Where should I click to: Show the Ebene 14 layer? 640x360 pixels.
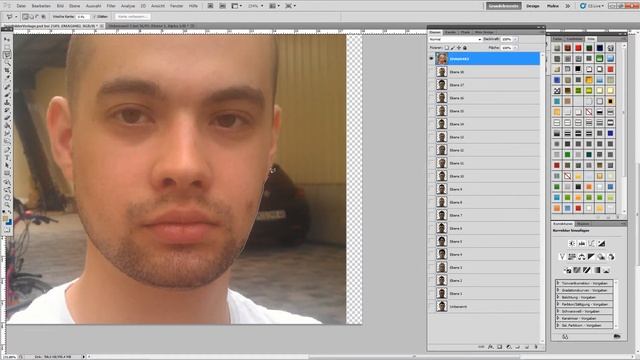point(431,124)
